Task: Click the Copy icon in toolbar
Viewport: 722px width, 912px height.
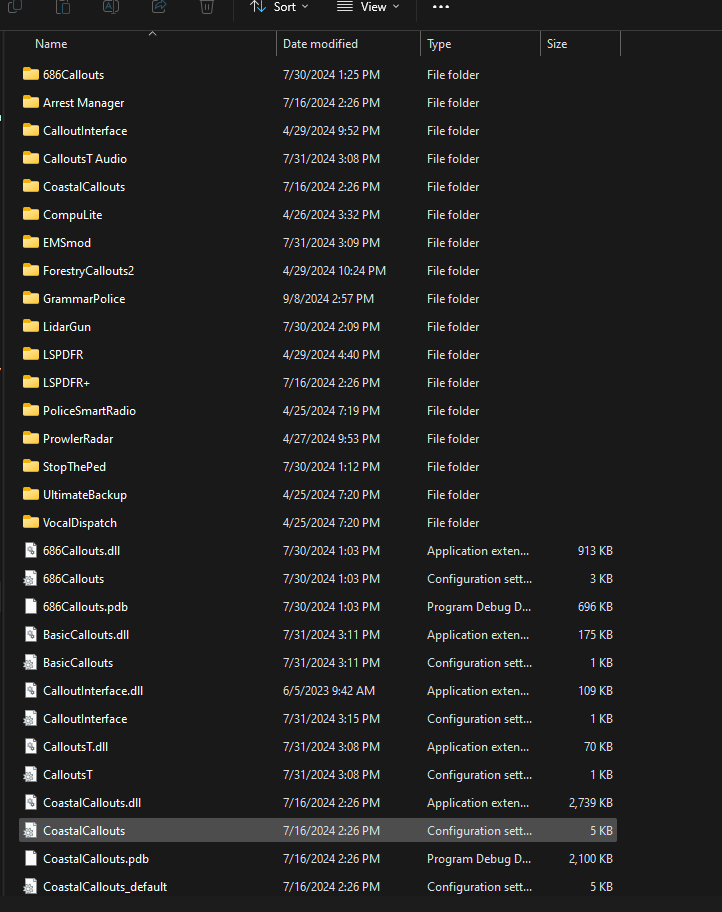Action: point(15,6)
